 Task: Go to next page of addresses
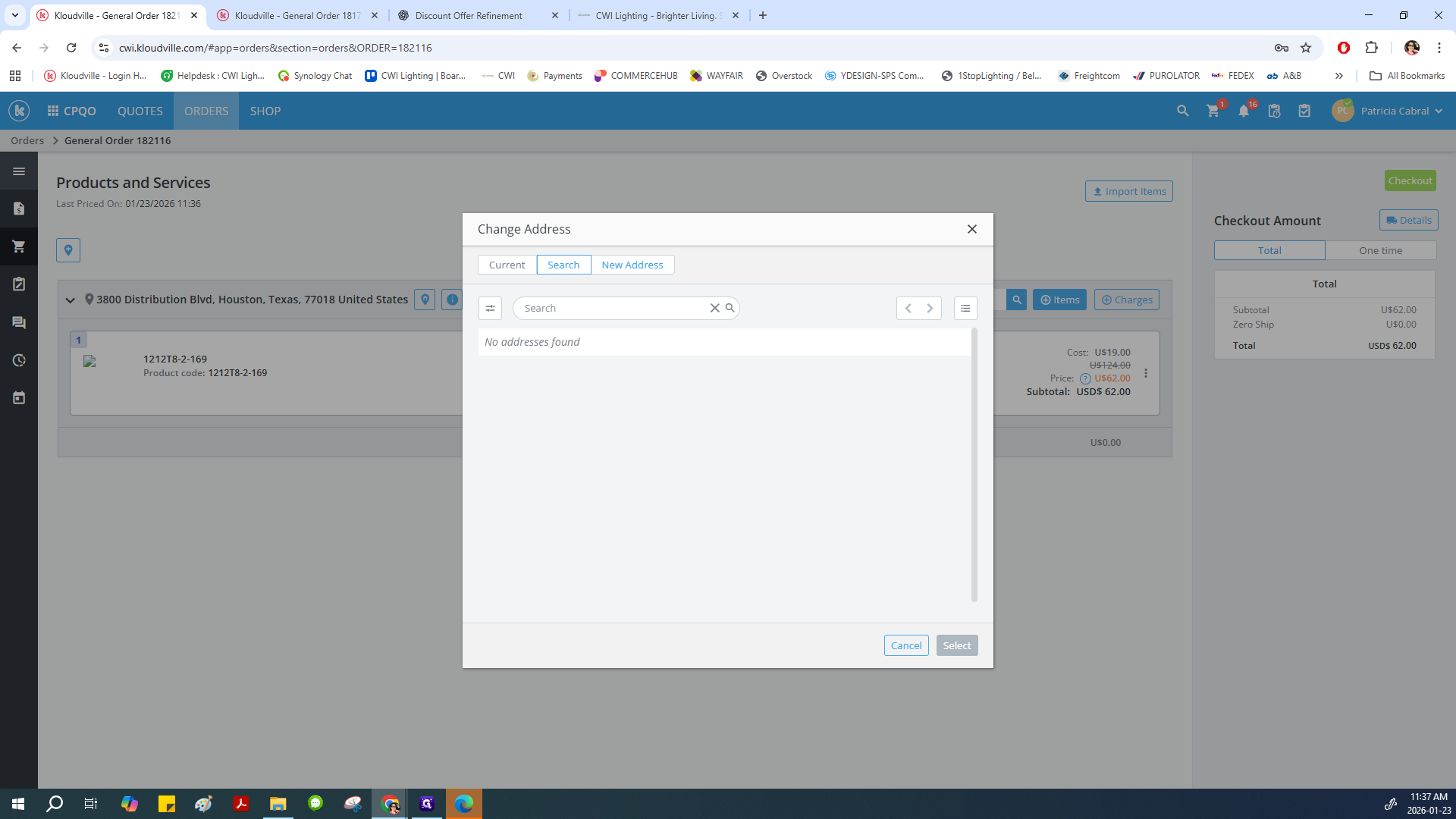pos(930,308)
